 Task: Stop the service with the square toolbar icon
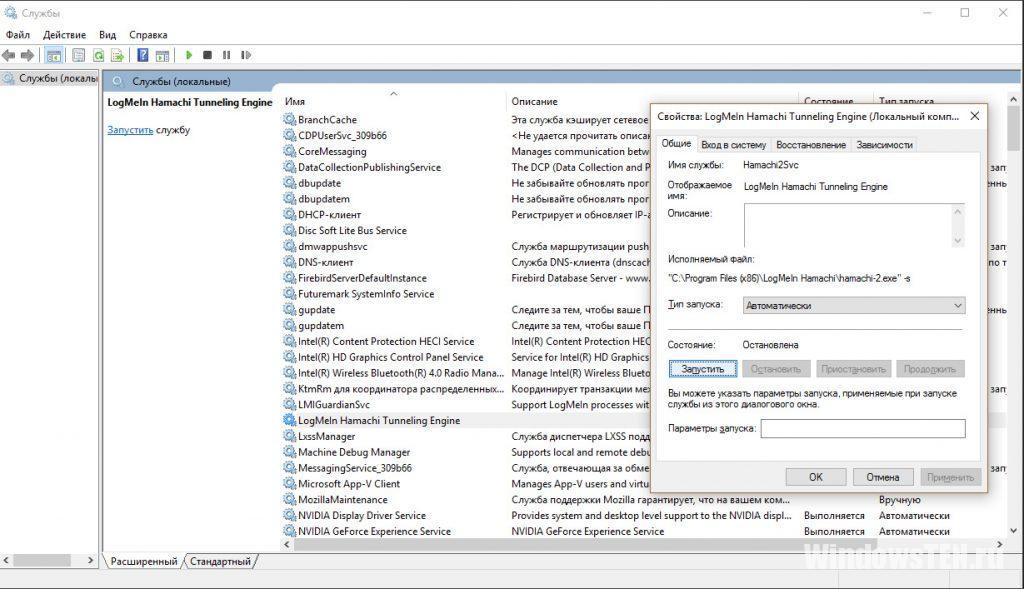(x=207, y=56)
